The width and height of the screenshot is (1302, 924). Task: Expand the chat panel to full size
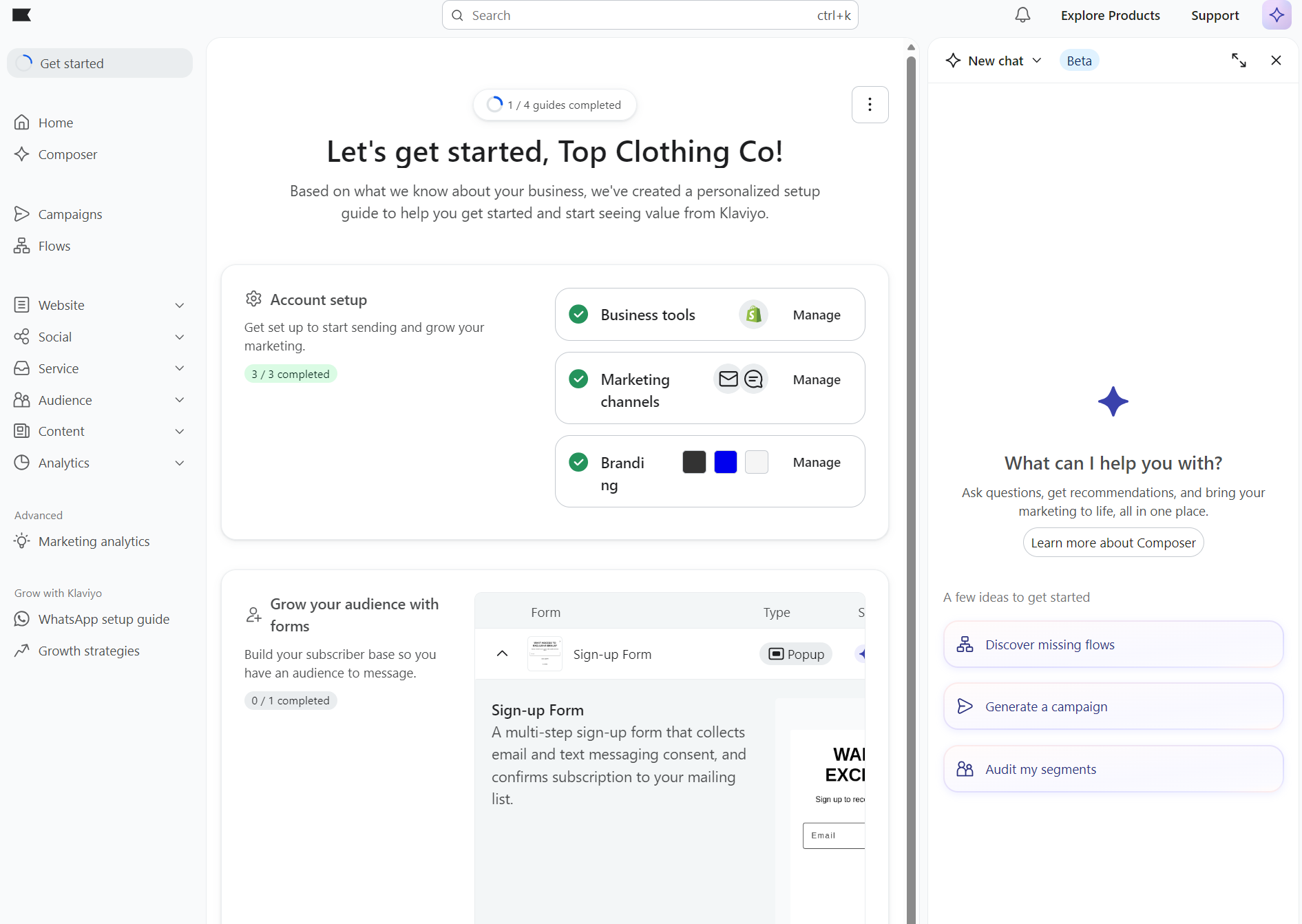coord(1239,61)
